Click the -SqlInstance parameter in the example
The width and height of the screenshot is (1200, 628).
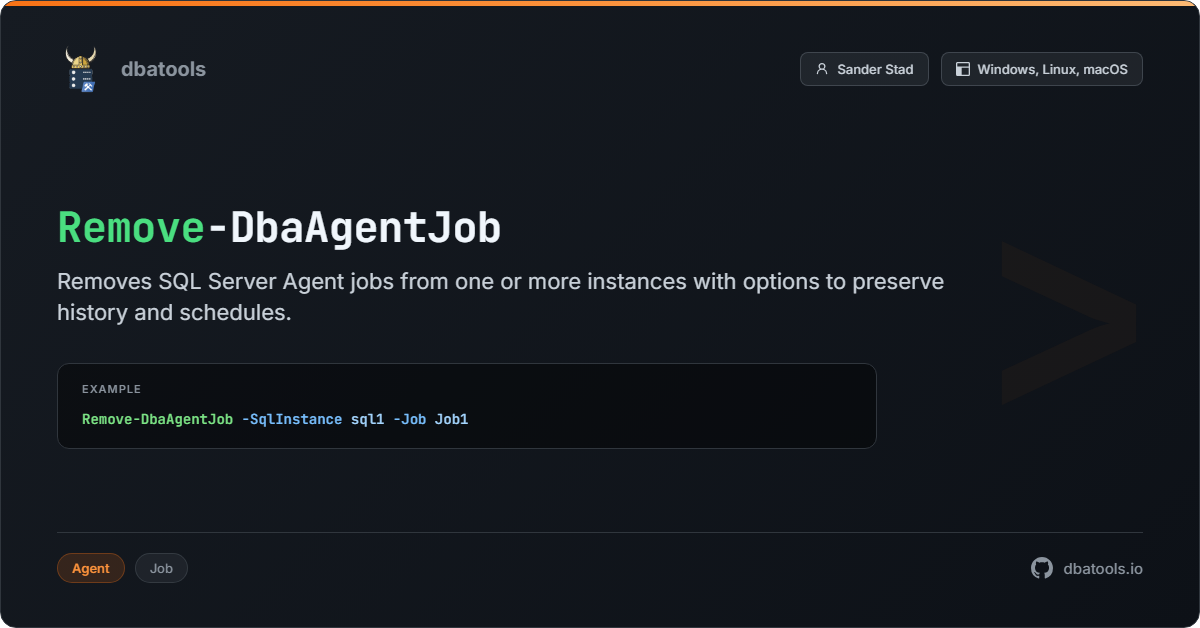tap(292, 419)
